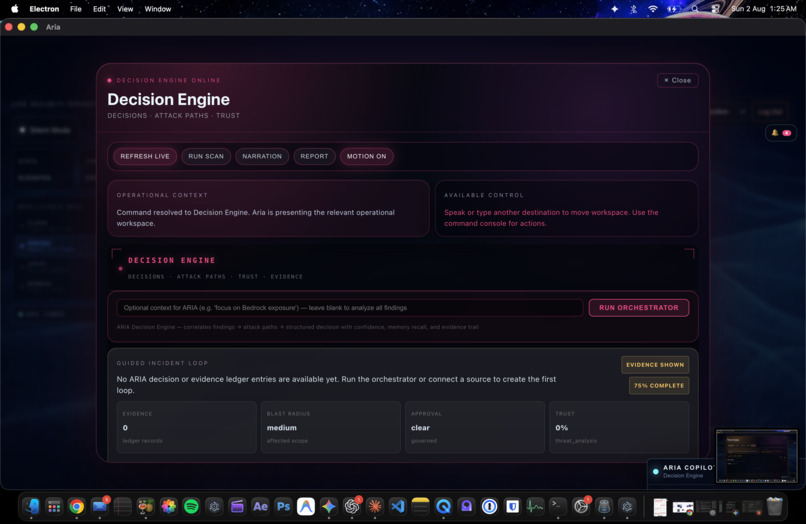Open the ChatGPT app in dock
This screenshot has height=524, width=806.
coord(352,507)
